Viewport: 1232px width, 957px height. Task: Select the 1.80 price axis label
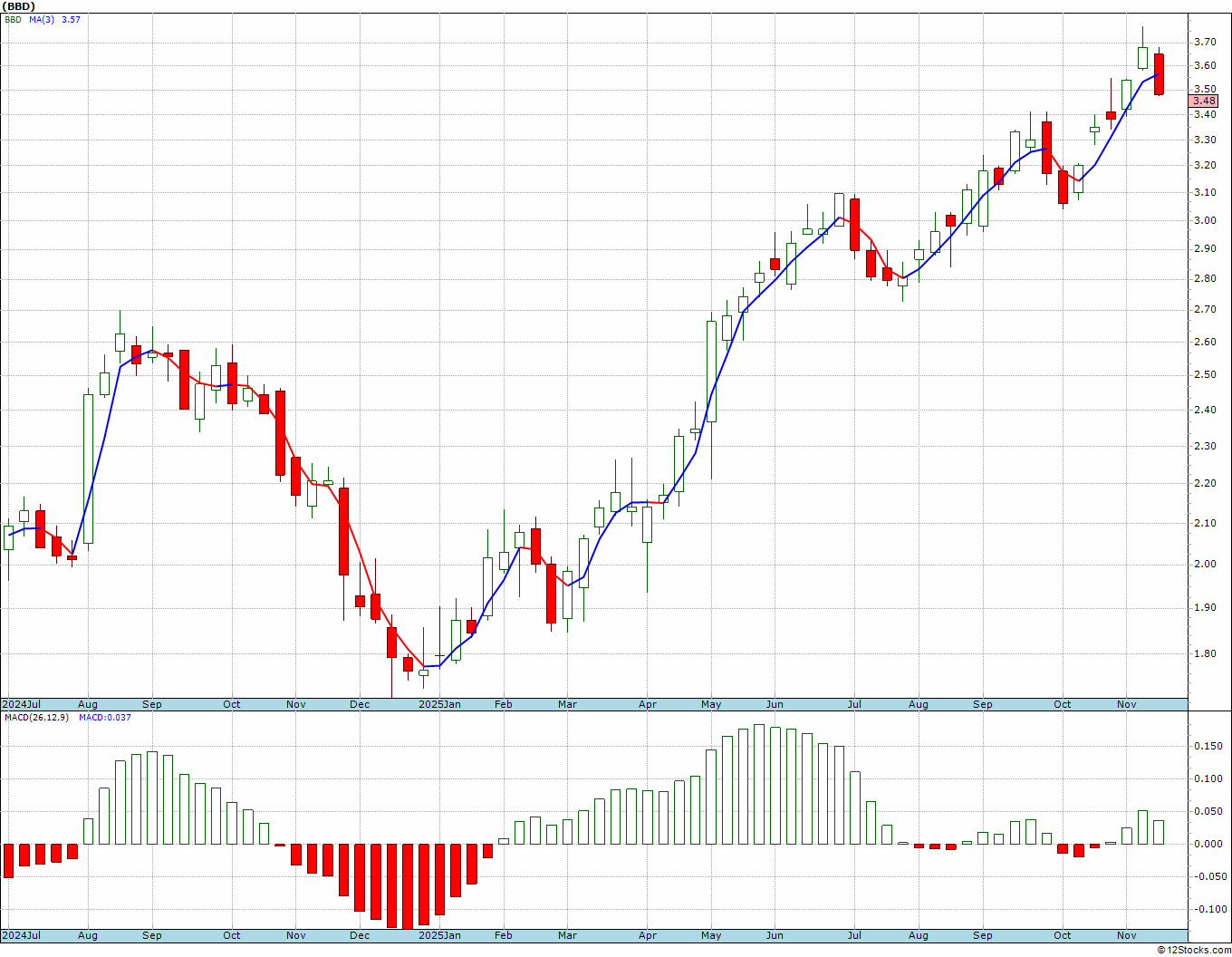pos(1205,653)
